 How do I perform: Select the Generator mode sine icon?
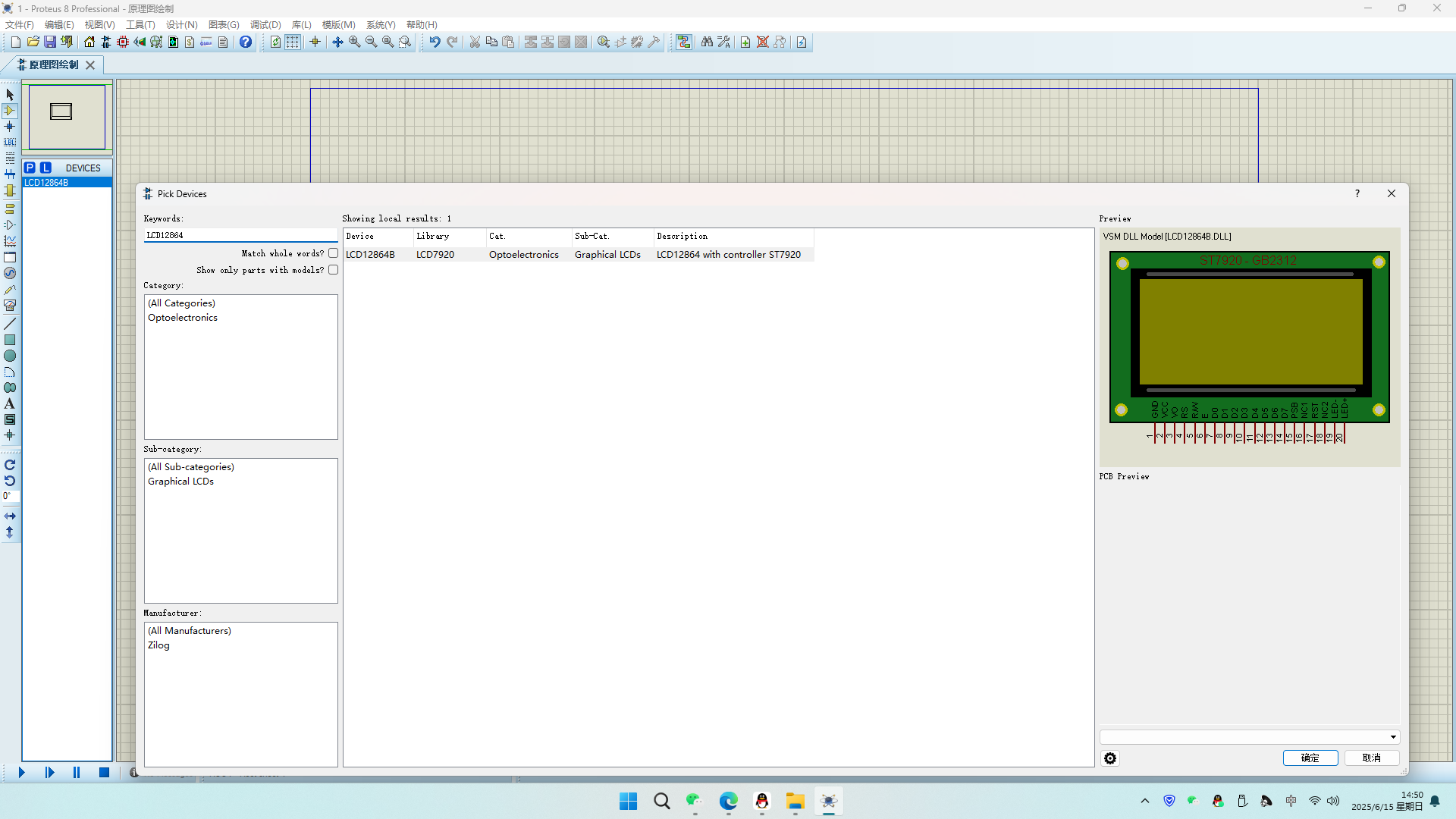(10, 273)
